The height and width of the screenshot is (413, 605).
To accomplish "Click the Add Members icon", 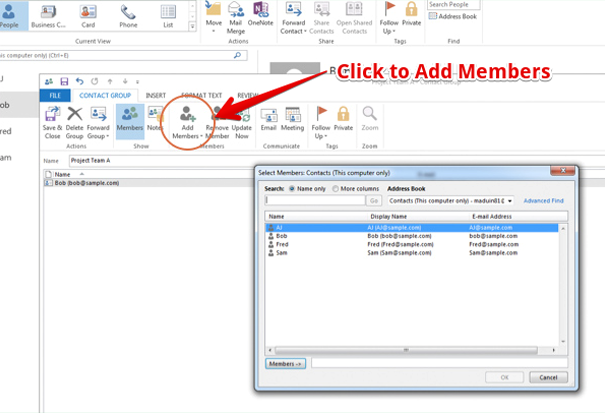I will 187,116.
